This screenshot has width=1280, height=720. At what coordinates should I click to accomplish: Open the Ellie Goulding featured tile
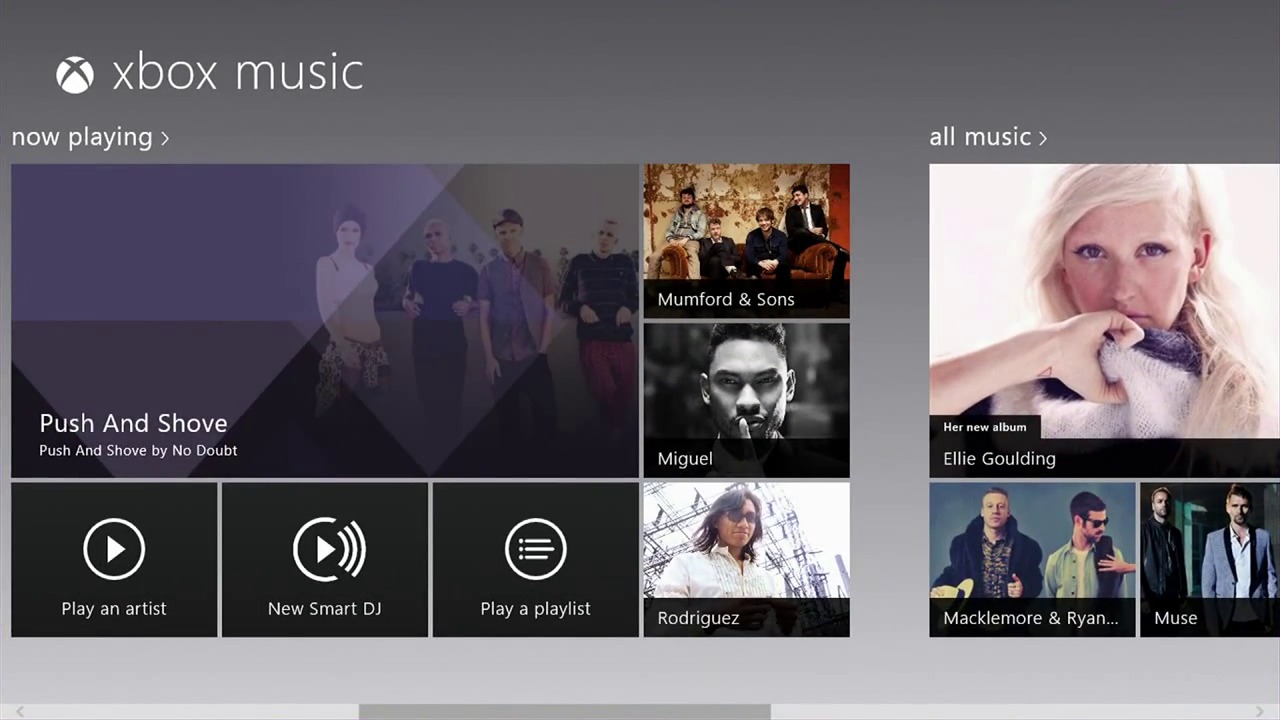click(1104, 320)
